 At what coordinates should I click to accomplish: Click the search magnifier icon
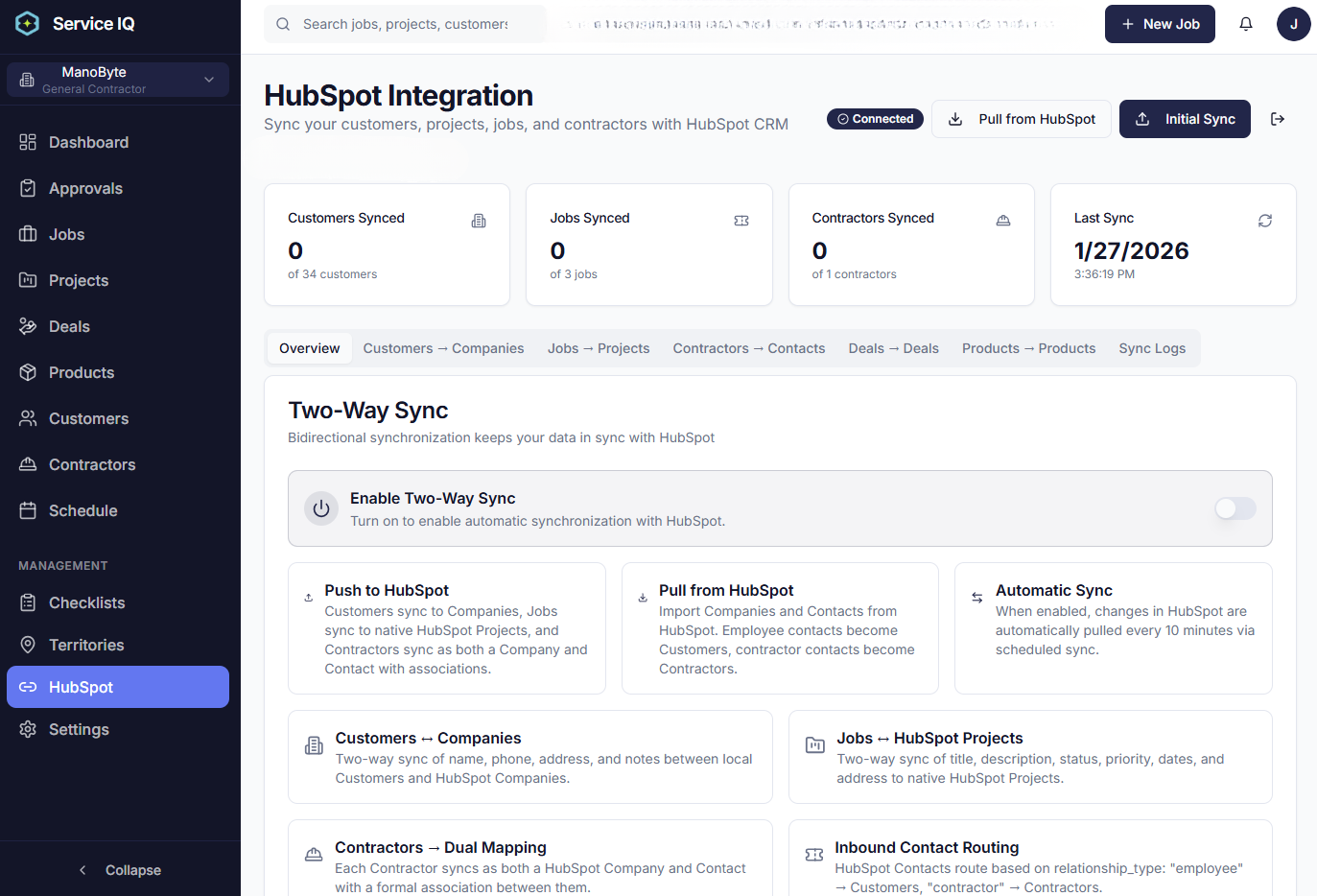283,24
